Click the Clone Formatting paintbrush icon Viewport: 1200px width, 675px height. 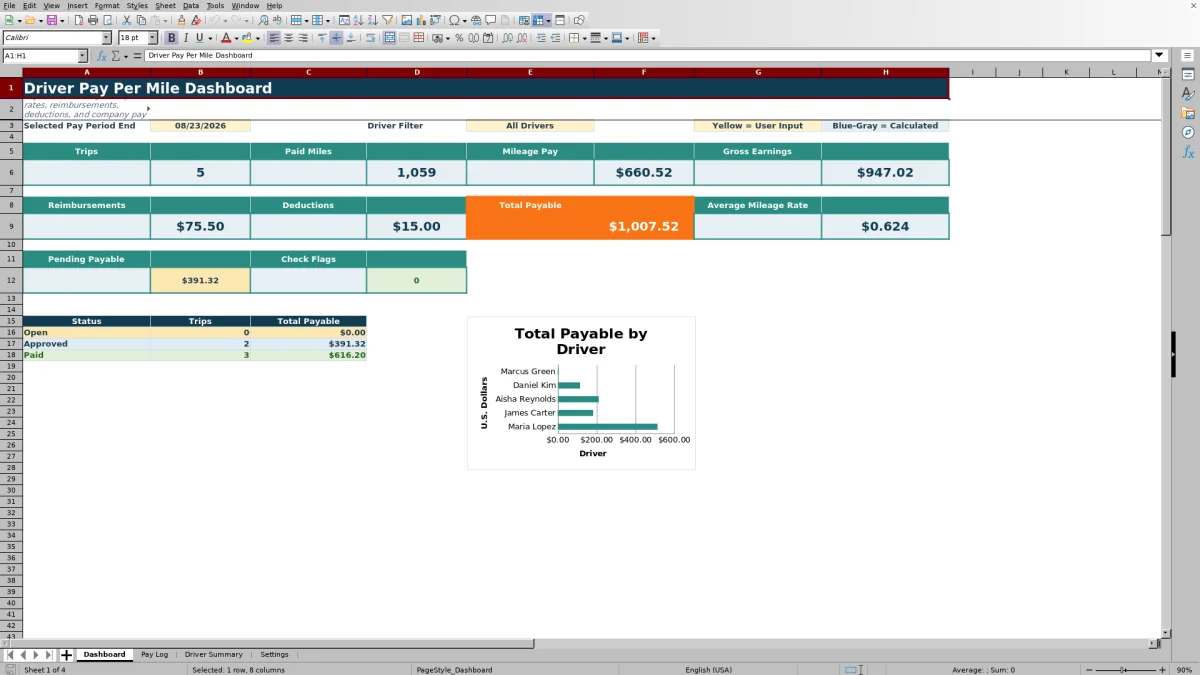click(181, 20)
